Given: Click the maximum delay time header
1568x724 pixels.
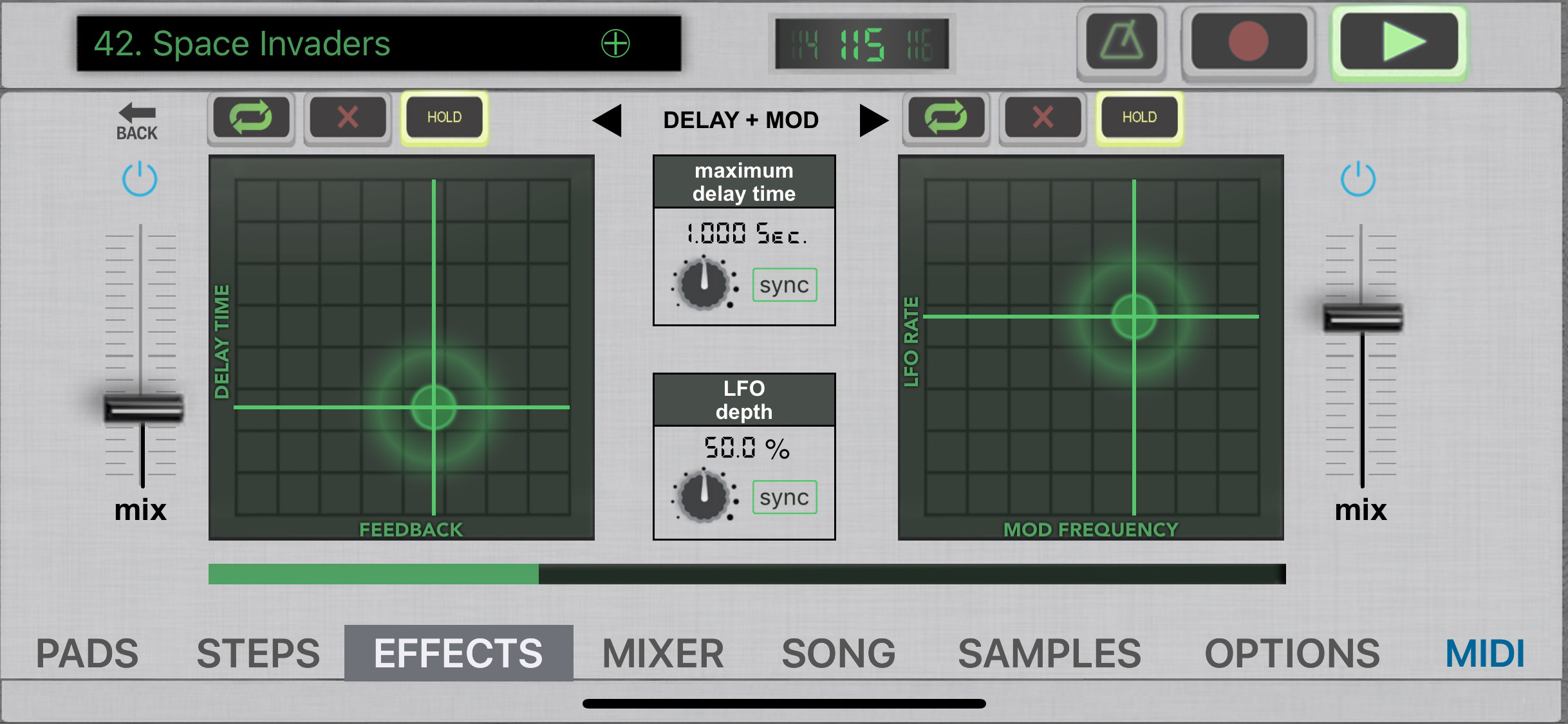Looking at the screenshot, I should 744,182.
